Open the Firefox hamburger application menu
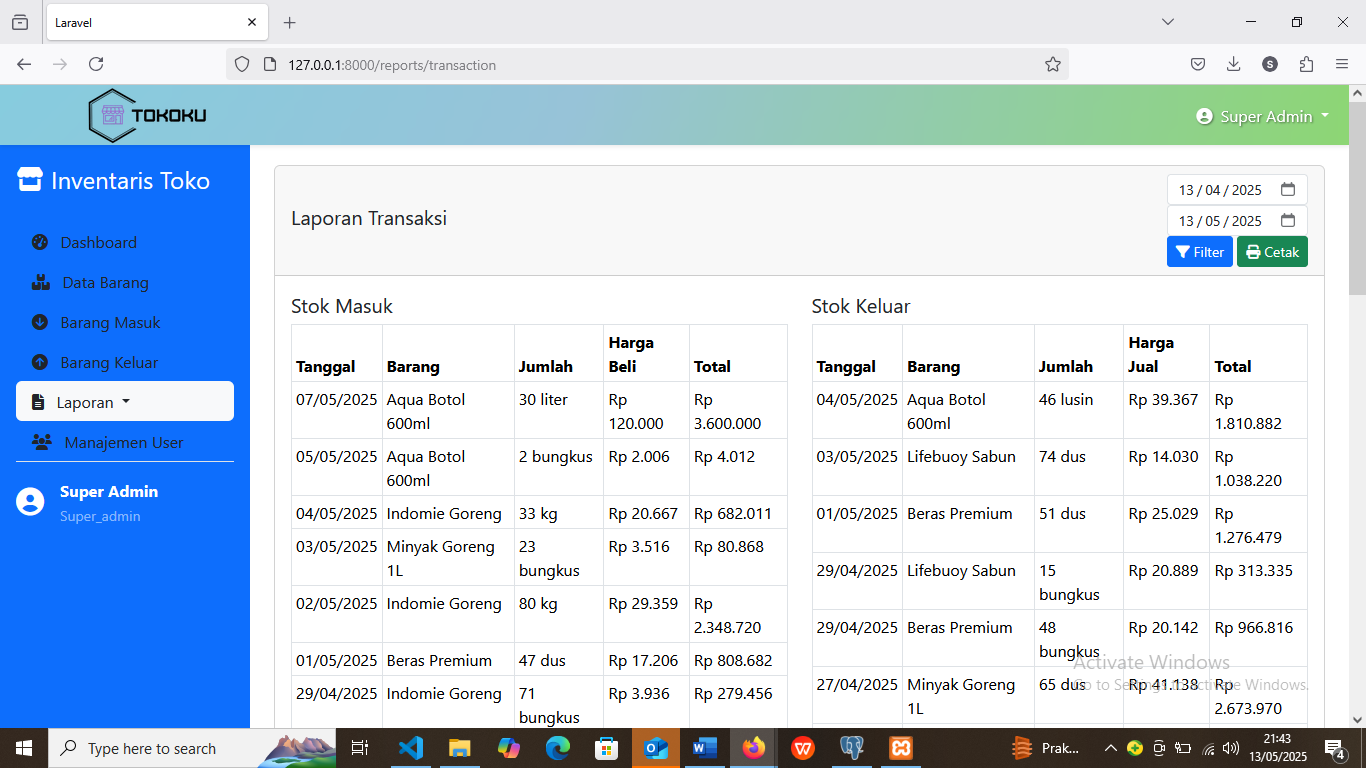Image resolution: width=1366 pixels, height=768 pixels. [1342, 64]
